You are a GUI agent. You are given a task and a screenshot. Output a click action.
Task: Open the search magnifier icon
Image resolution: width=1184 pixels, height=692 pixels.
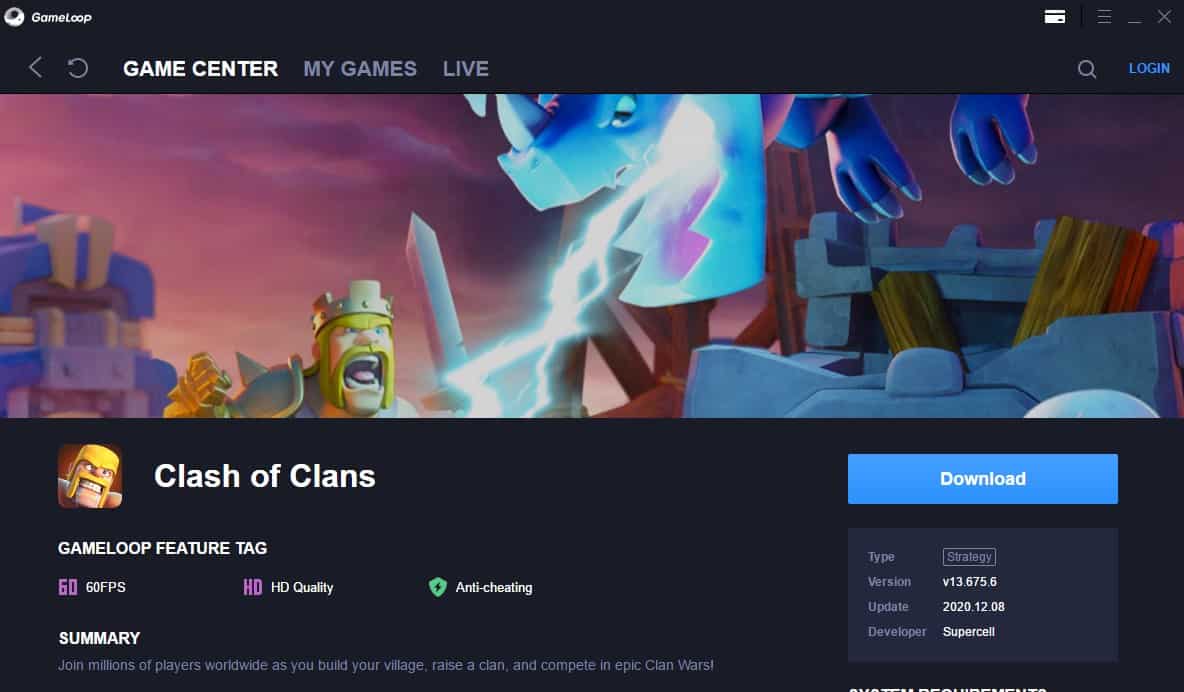1087,69
